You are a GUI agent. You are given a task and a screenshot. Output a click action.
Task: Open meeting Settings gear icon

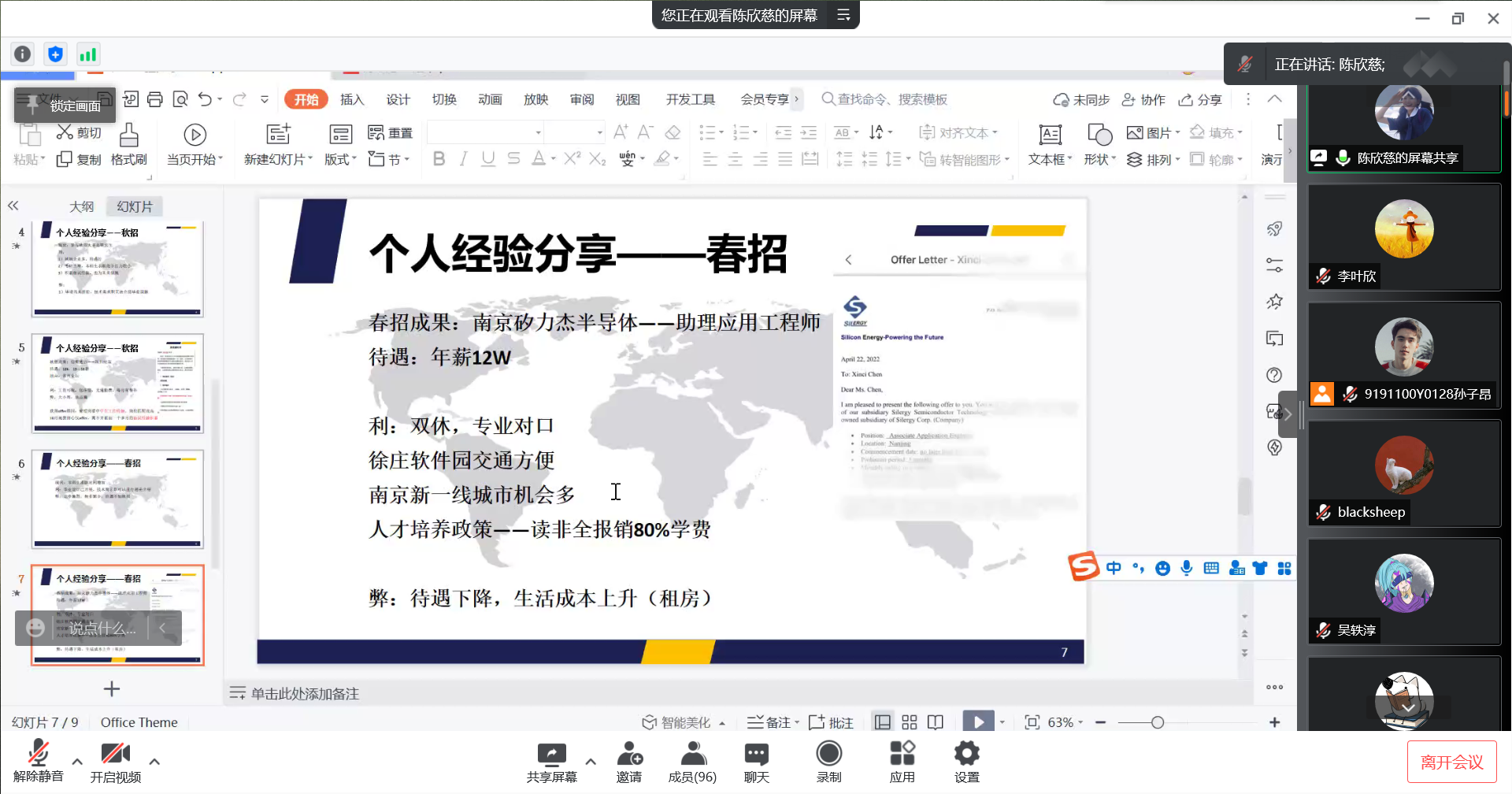tap(966, 755)
